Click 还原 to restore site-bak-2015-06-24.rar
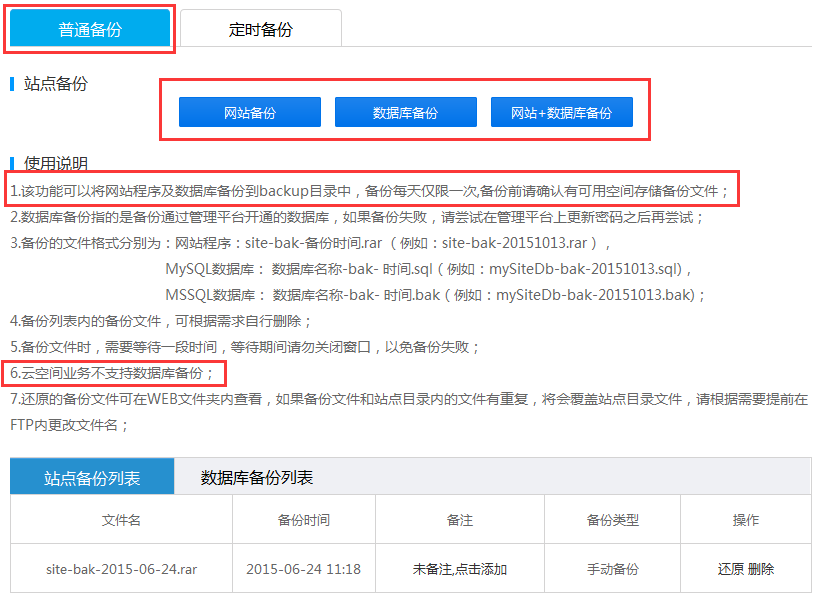822x602 pixels. click(x=730, y=569)
